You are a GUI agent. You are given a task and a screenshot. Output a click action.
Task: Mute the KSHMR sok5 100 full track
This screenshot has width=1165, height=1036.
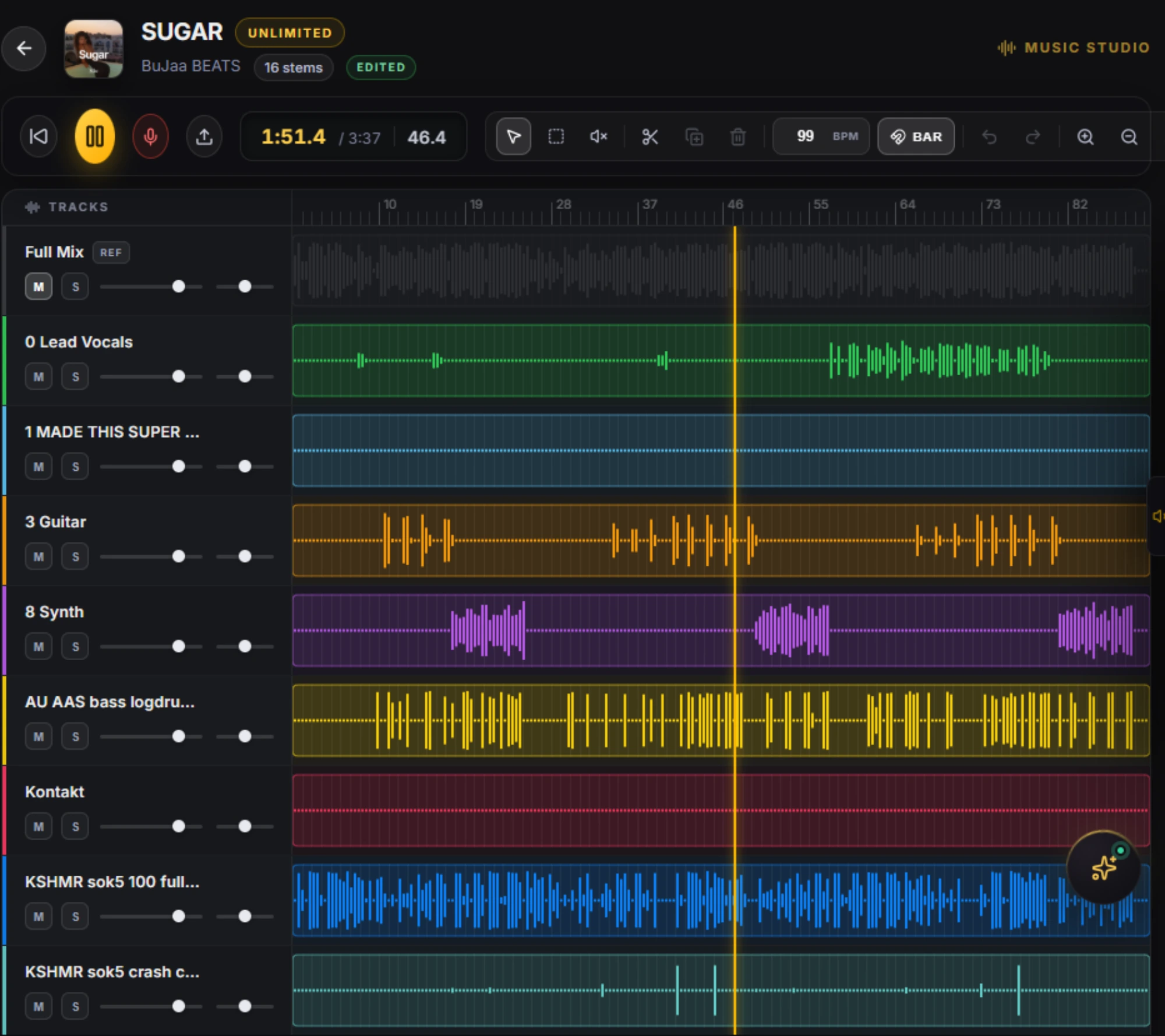point(38,917)
